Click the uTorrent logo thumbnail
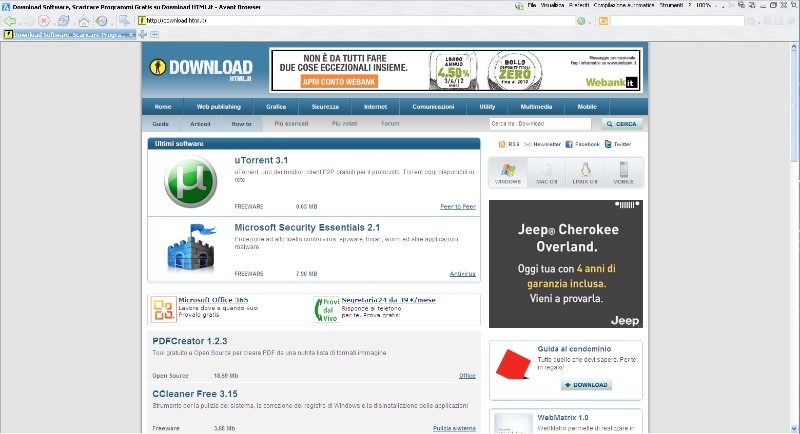 [190, 183]
